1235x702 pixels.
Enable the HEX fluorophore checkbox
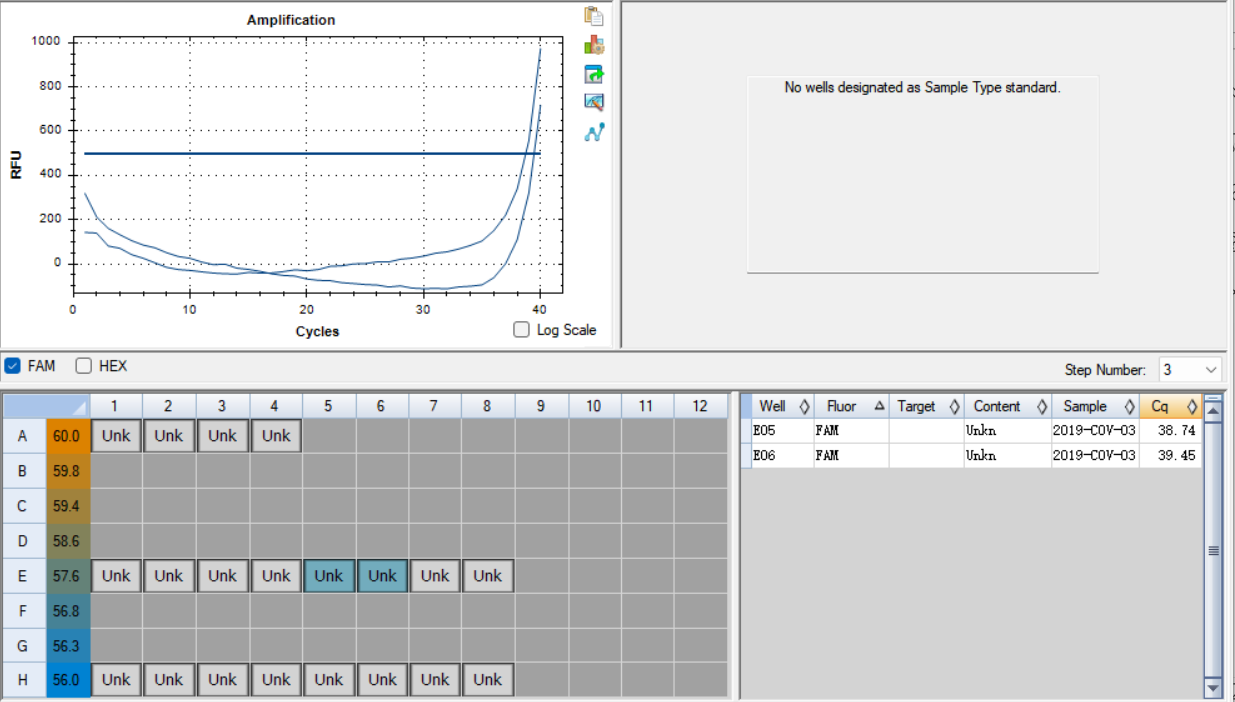[84, 366]
